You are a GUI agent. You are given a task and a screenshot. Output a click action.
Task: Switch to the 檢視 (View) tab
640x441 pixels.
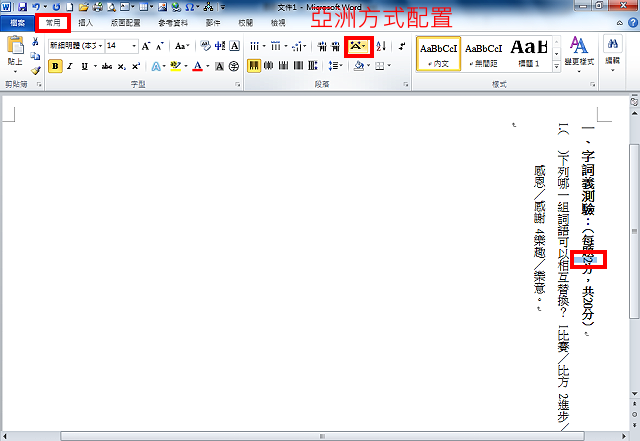pos(278,23)
